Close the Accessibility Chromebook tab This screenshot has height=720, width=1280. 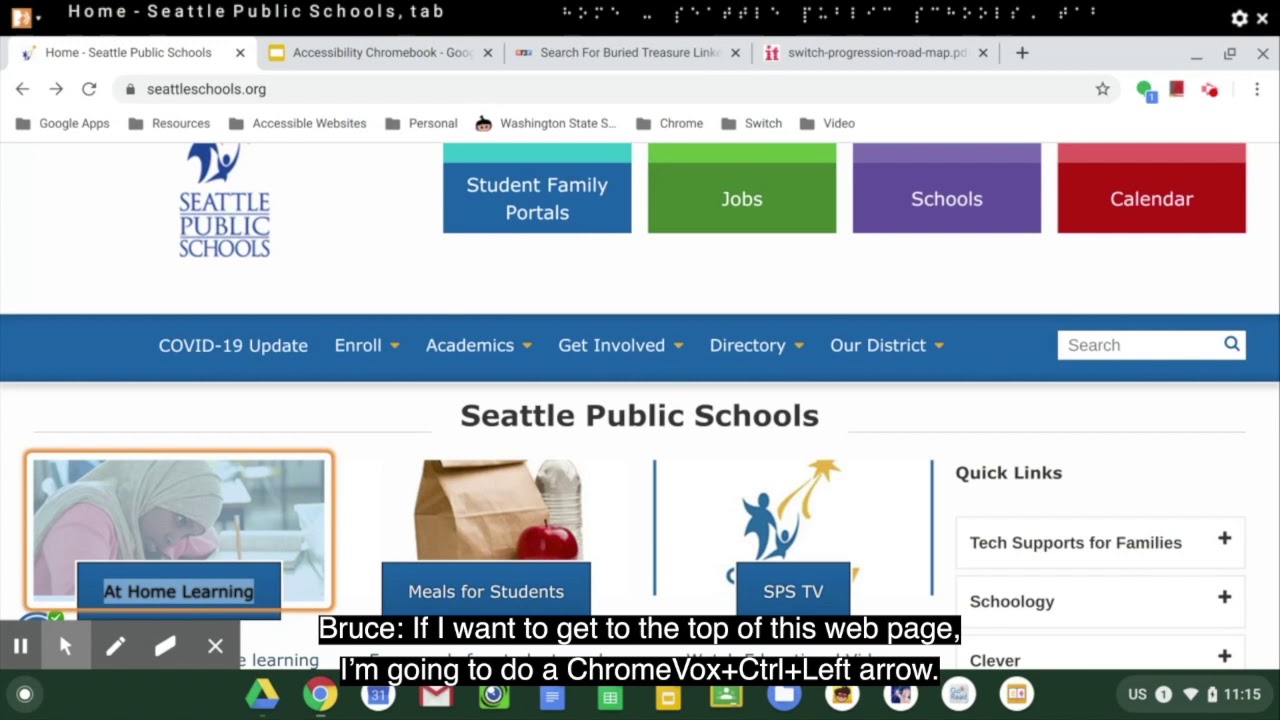point(488,53)
